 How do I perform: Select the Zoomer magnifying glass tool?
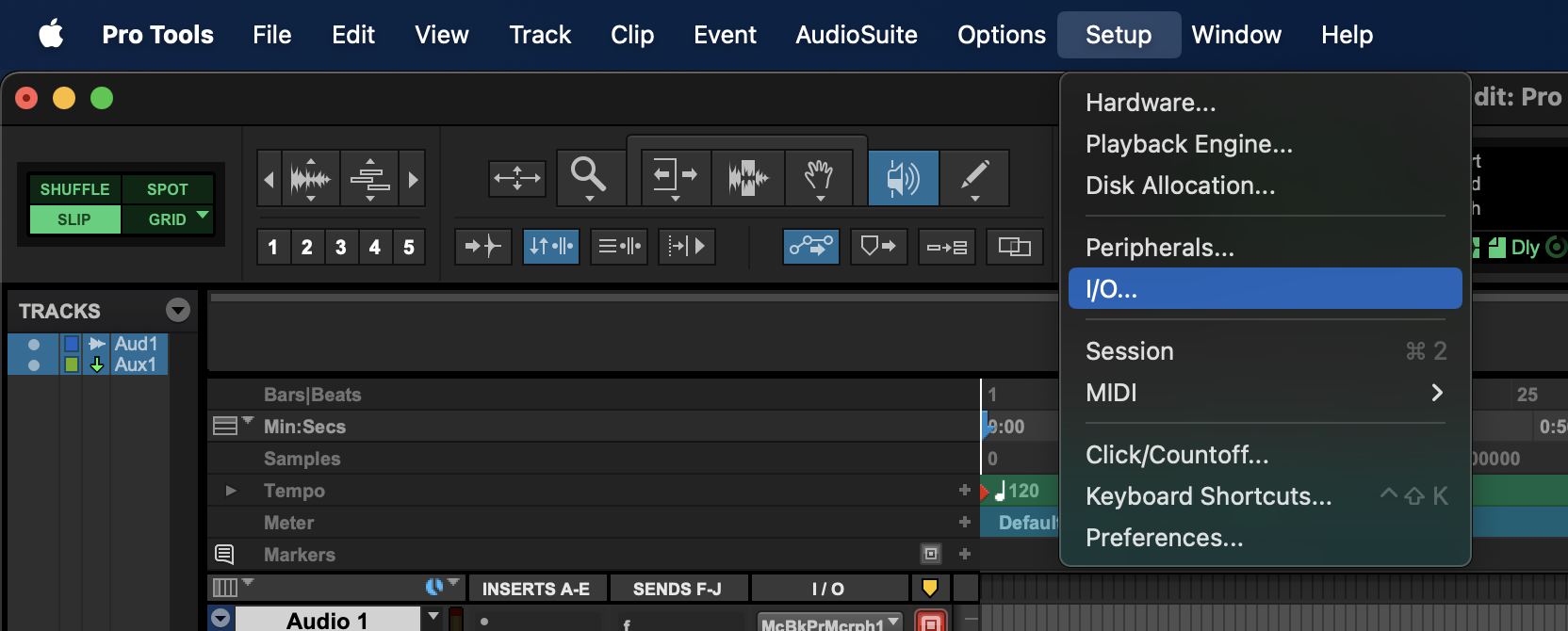588,176
